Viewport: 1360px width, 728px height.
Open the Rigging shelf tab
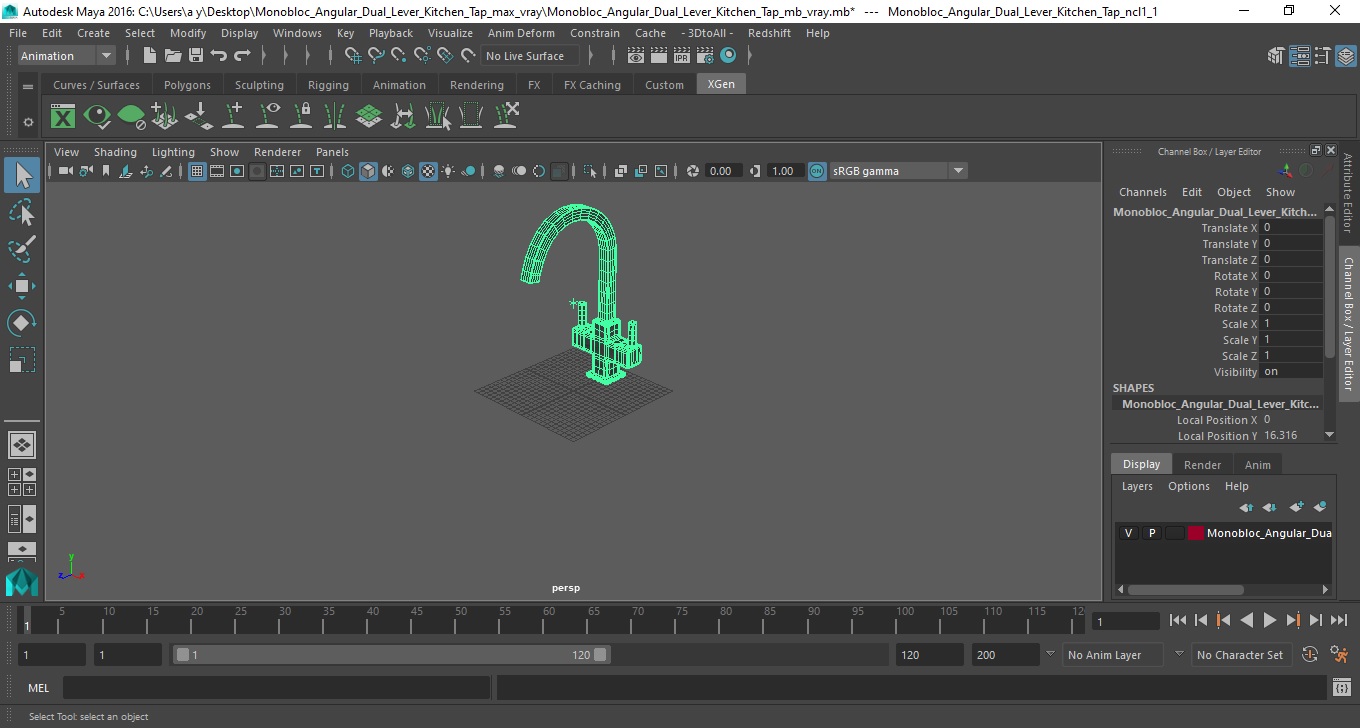point(328,85)
